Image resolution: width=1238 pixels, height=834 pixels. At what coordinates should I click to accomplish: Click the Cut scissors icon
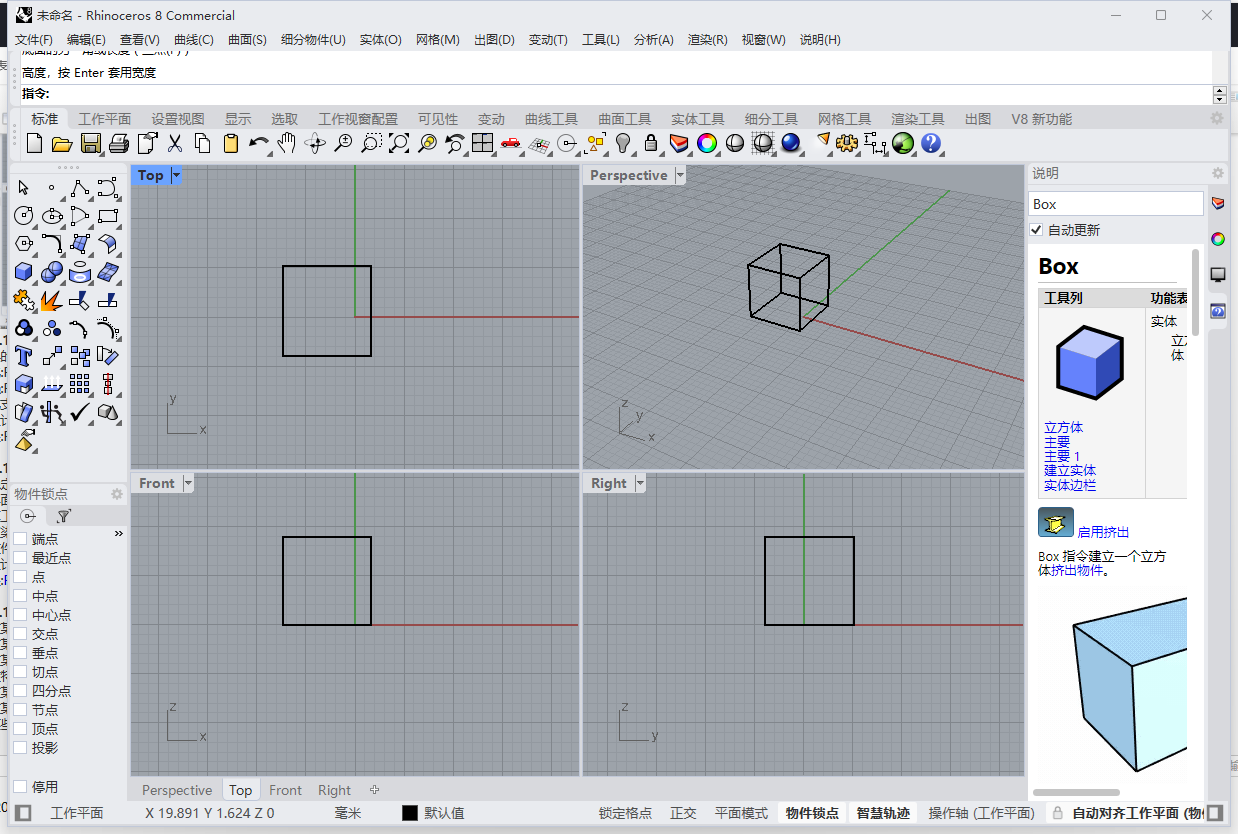(175, 143)
